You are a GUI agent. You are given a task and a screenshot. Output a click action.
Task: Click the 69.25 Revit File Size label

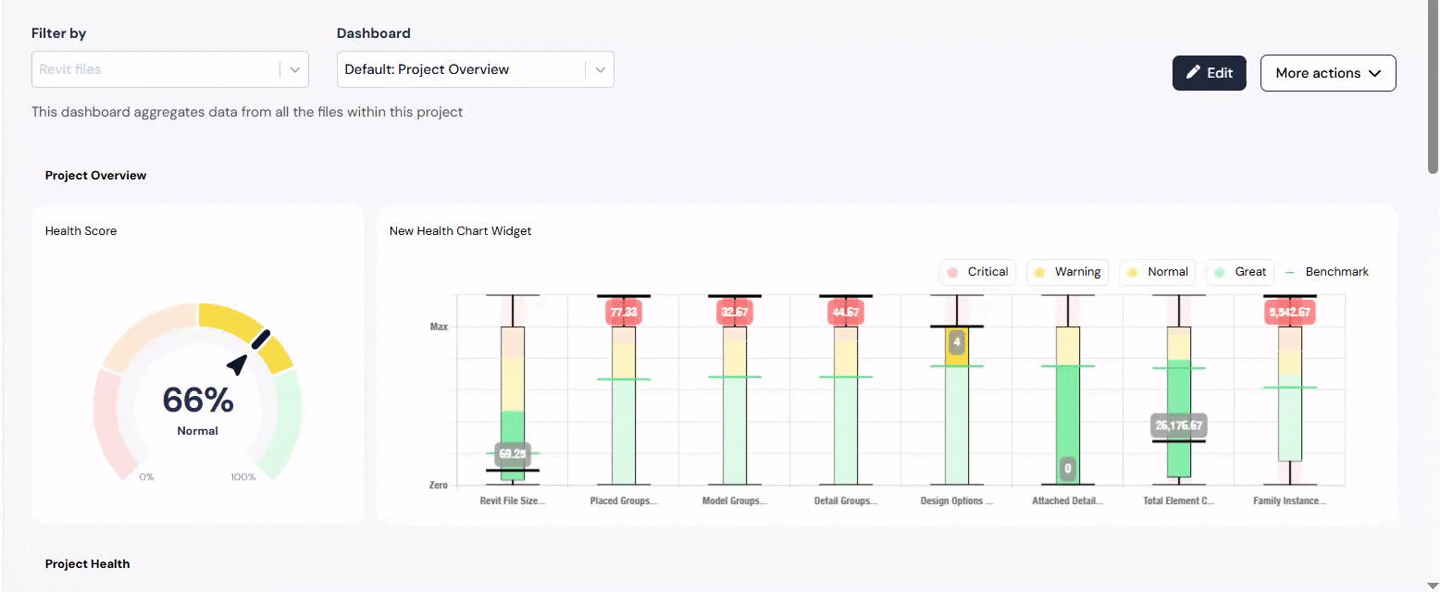(512, 454)
